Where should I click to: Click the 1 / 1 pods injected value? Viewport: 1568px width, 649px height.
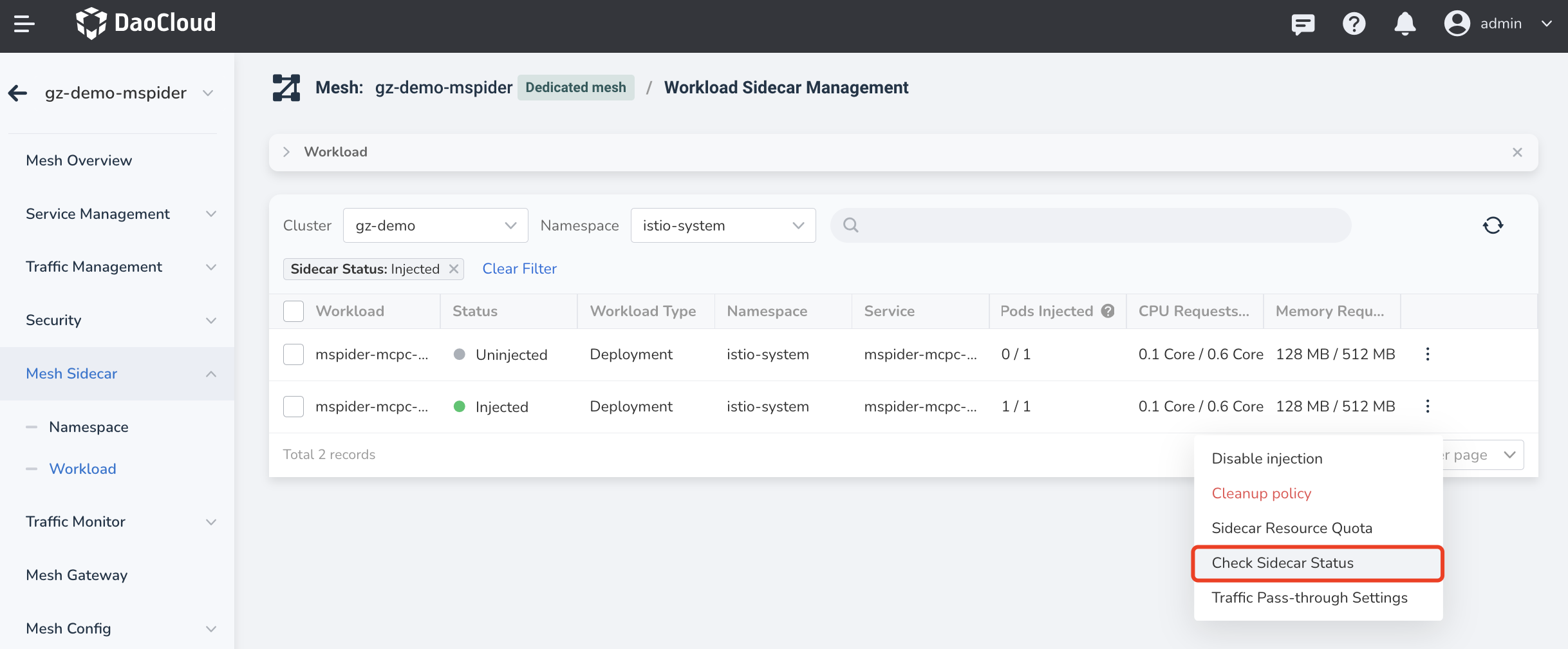[1016, 407]
